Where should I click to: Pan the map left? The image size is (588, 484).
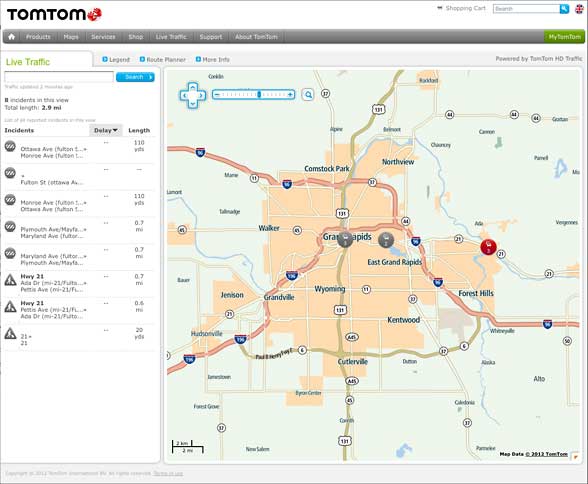pyautogui.click(x=184, y=96)
